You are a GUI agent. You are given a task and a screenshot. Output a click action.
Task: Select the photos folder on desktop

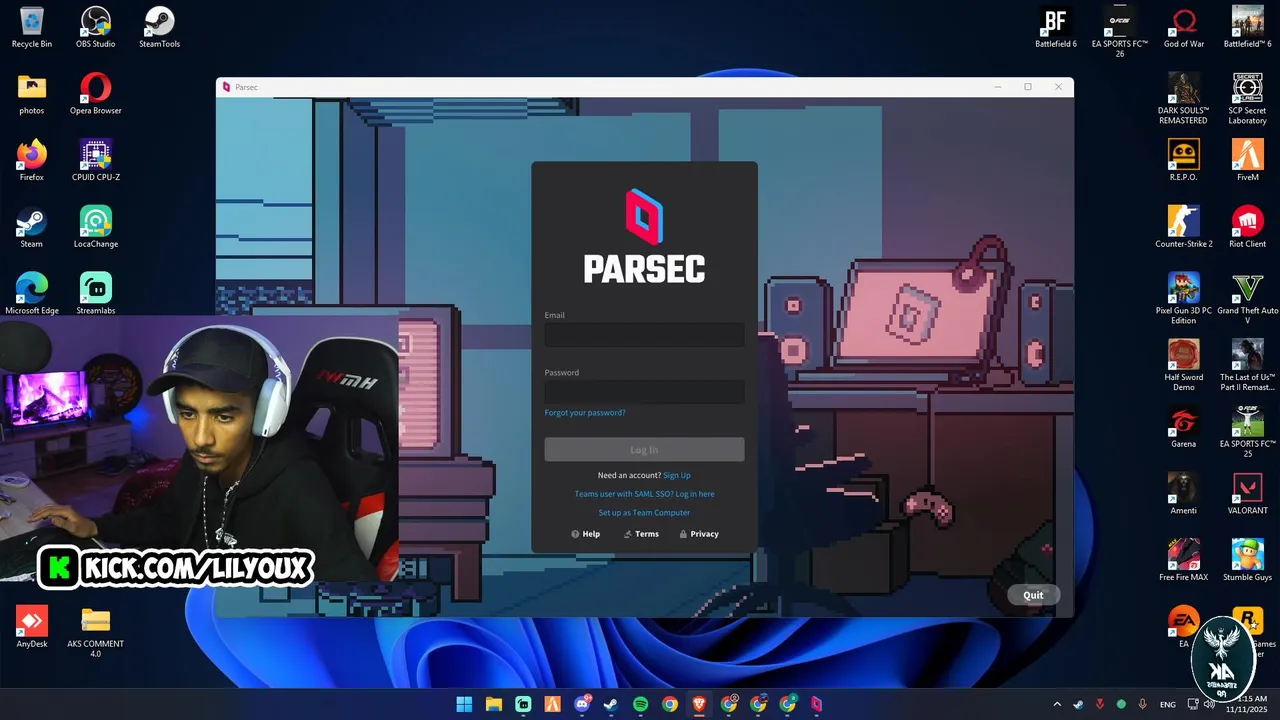[x=32, y=94]
